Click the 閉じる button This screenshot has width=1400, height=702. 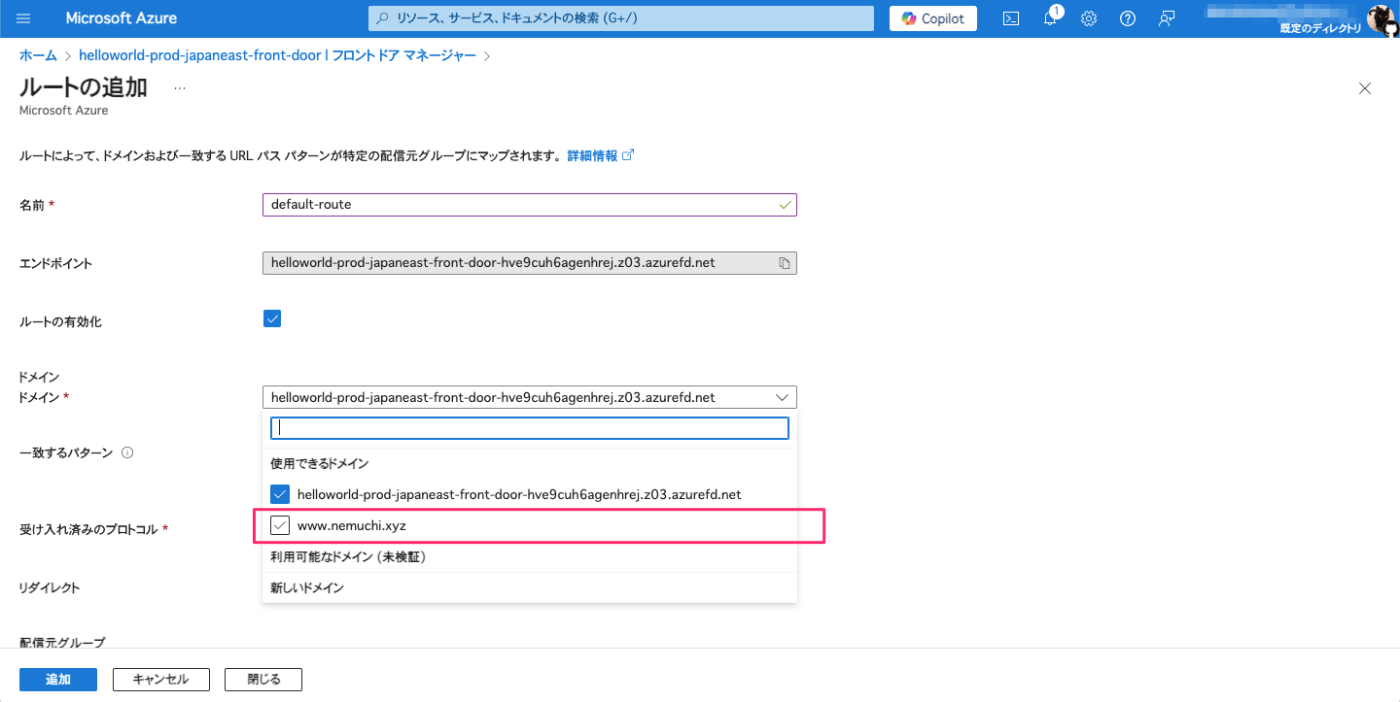pyautogui.click(x=263, y=679)
